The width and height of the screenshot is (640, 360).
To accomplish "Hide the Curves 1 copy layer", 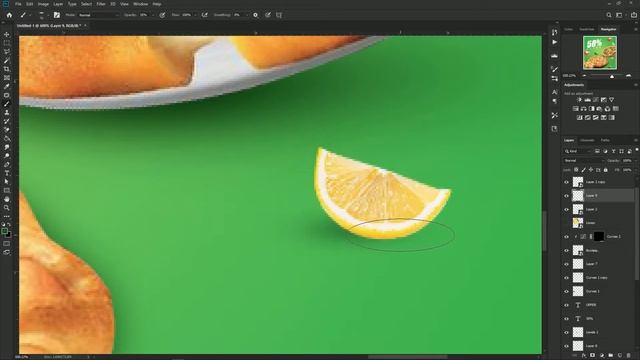I will click(x=566, y=278).
